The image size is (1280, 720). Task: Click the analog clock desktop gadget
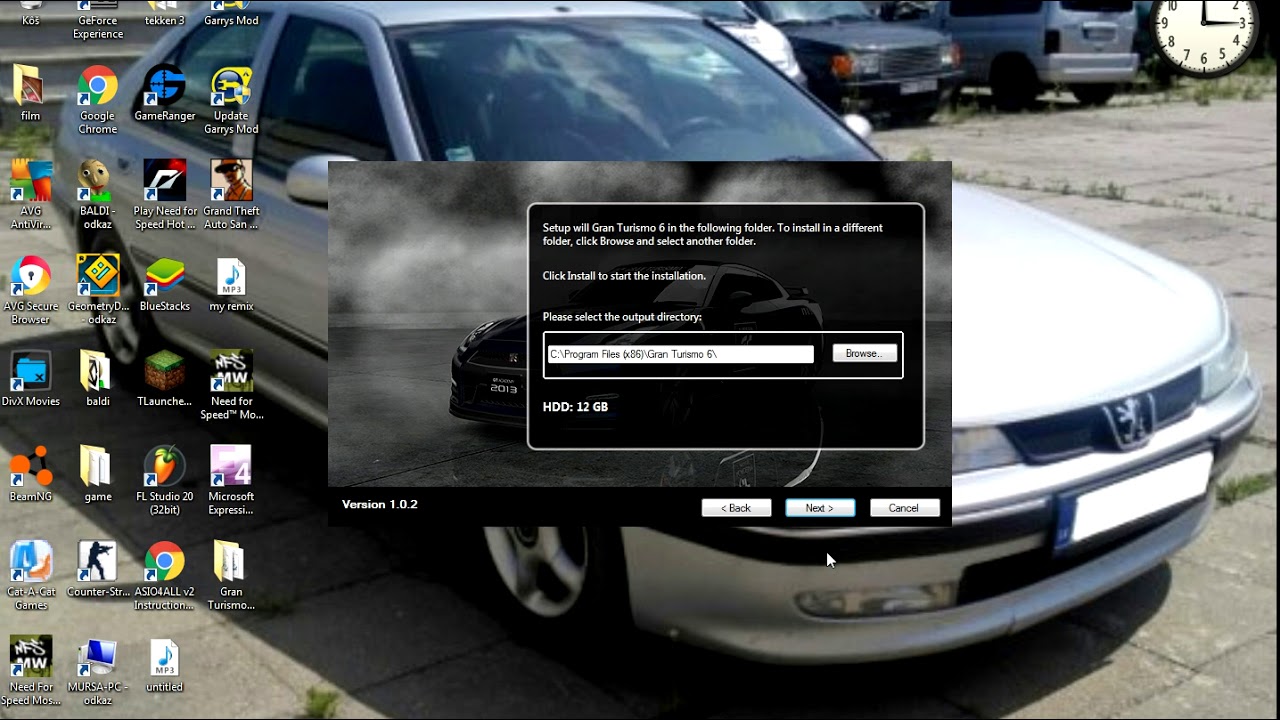(1205, 25)
